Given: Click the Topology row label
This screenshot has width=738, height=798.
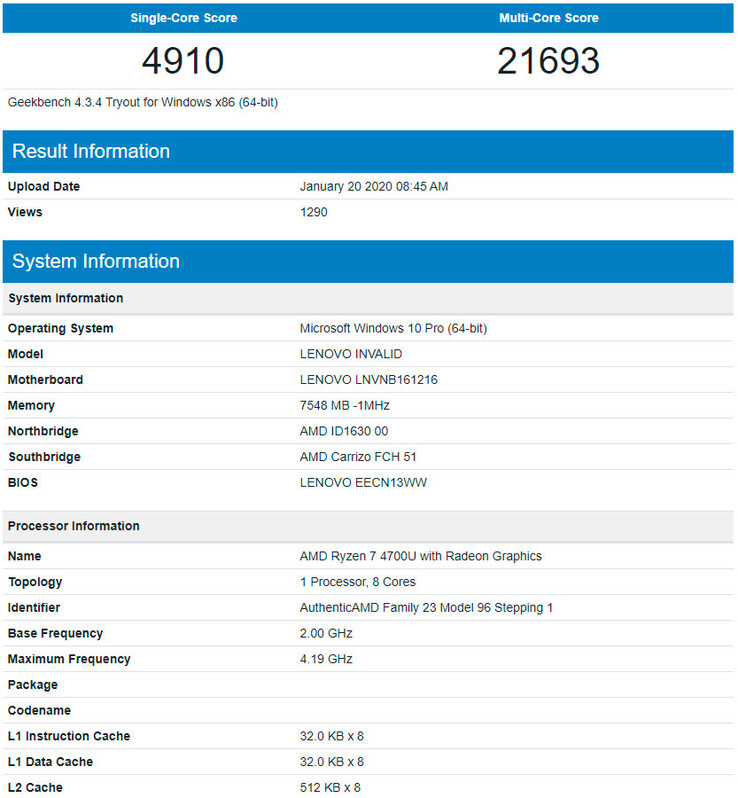Looking at the screenshot, I should click(x=35, y=582).
